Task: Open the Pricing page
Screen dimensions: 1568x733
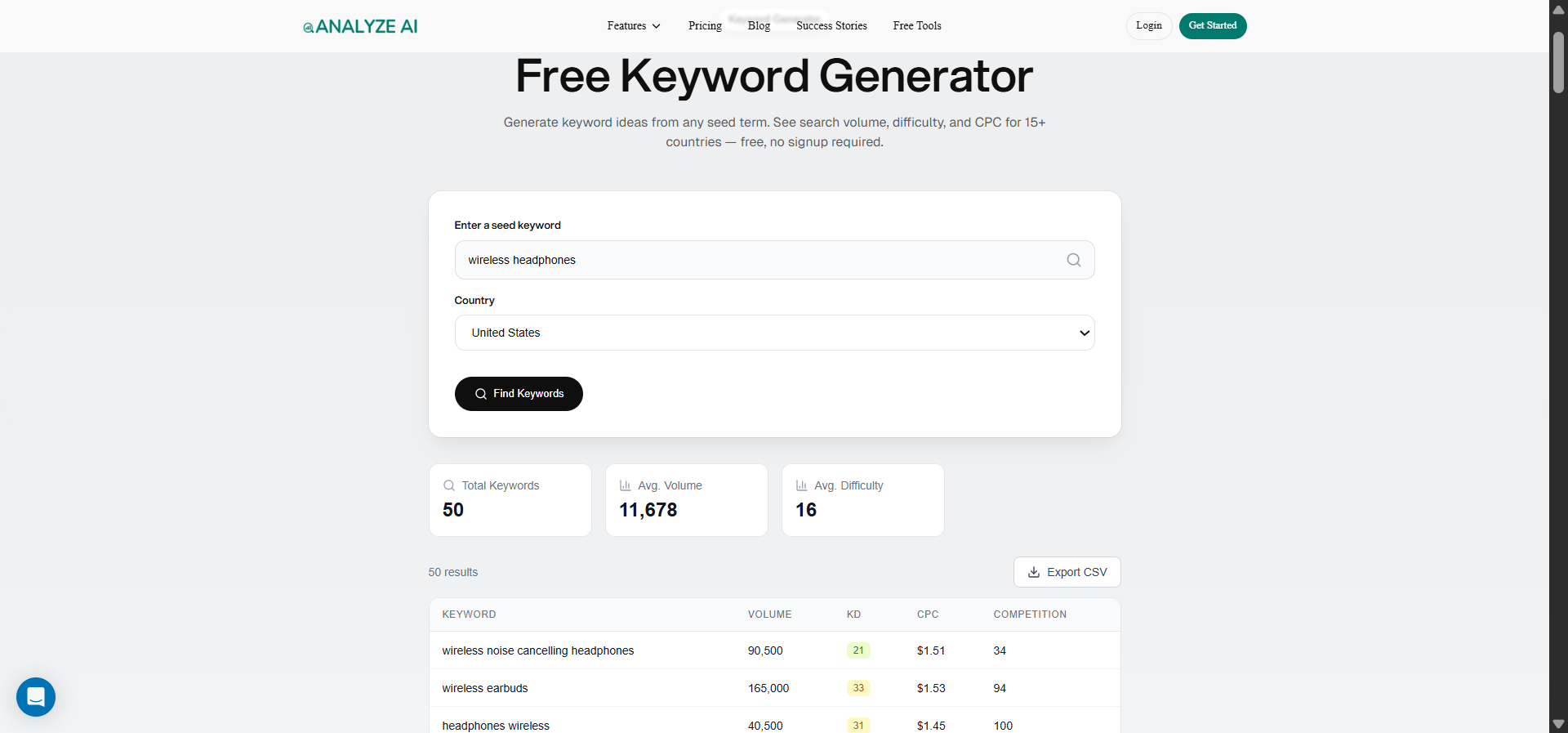Action: point(705,26)
